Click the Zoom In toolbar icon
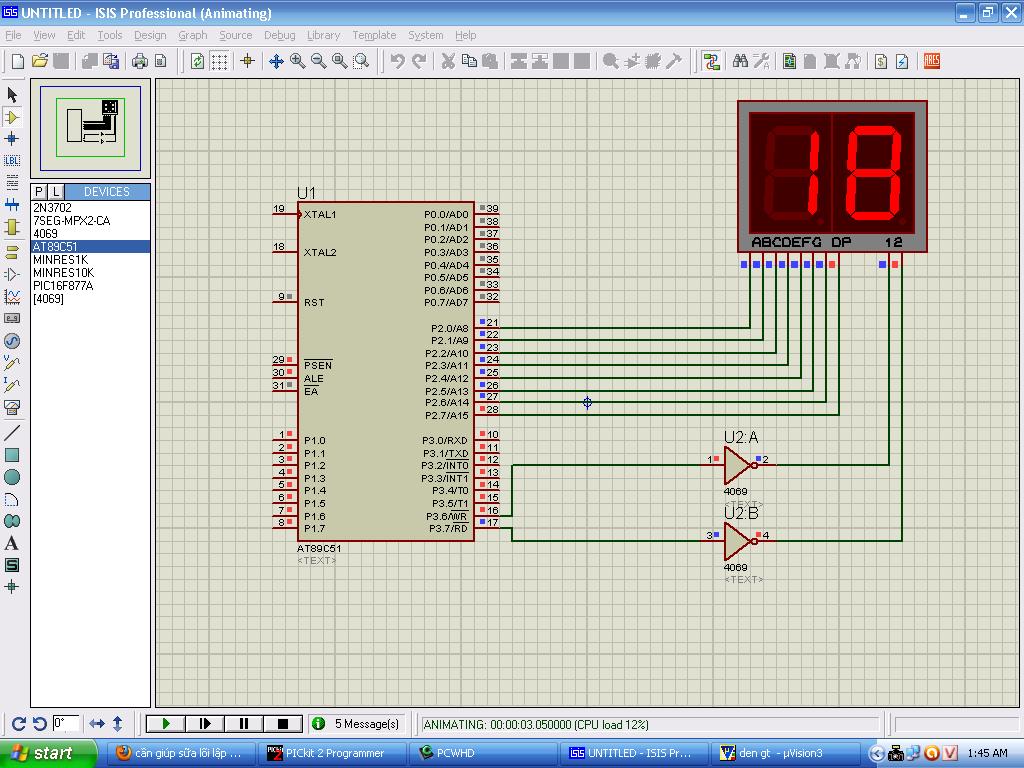 click(297, 61)
